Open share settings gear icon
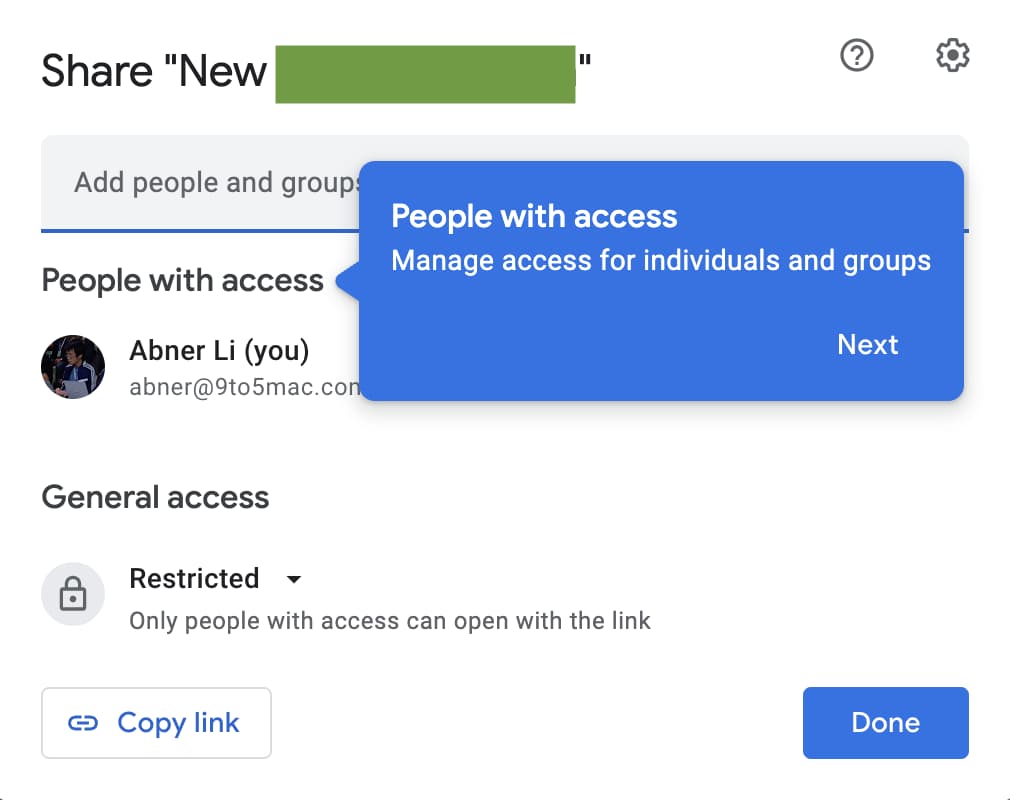The height and width of the screenshot is (800, 1010). (953, 56)
